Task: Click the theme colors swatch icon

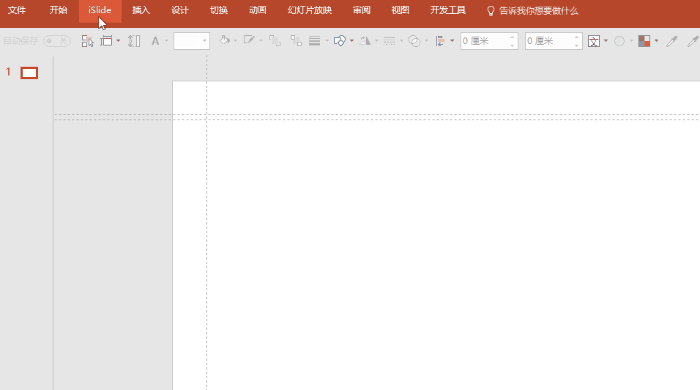Action: [x=644, y=41]
